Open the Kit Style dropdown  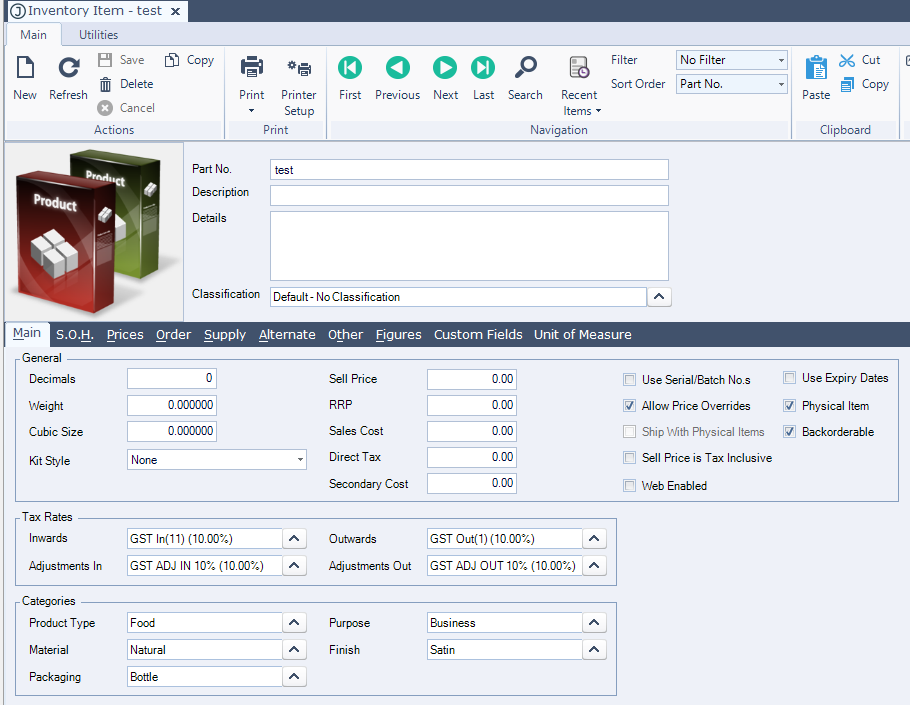300,460
